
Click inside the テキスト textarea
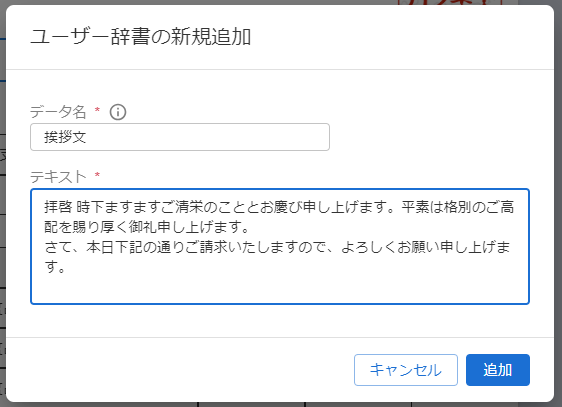[280, 246]
